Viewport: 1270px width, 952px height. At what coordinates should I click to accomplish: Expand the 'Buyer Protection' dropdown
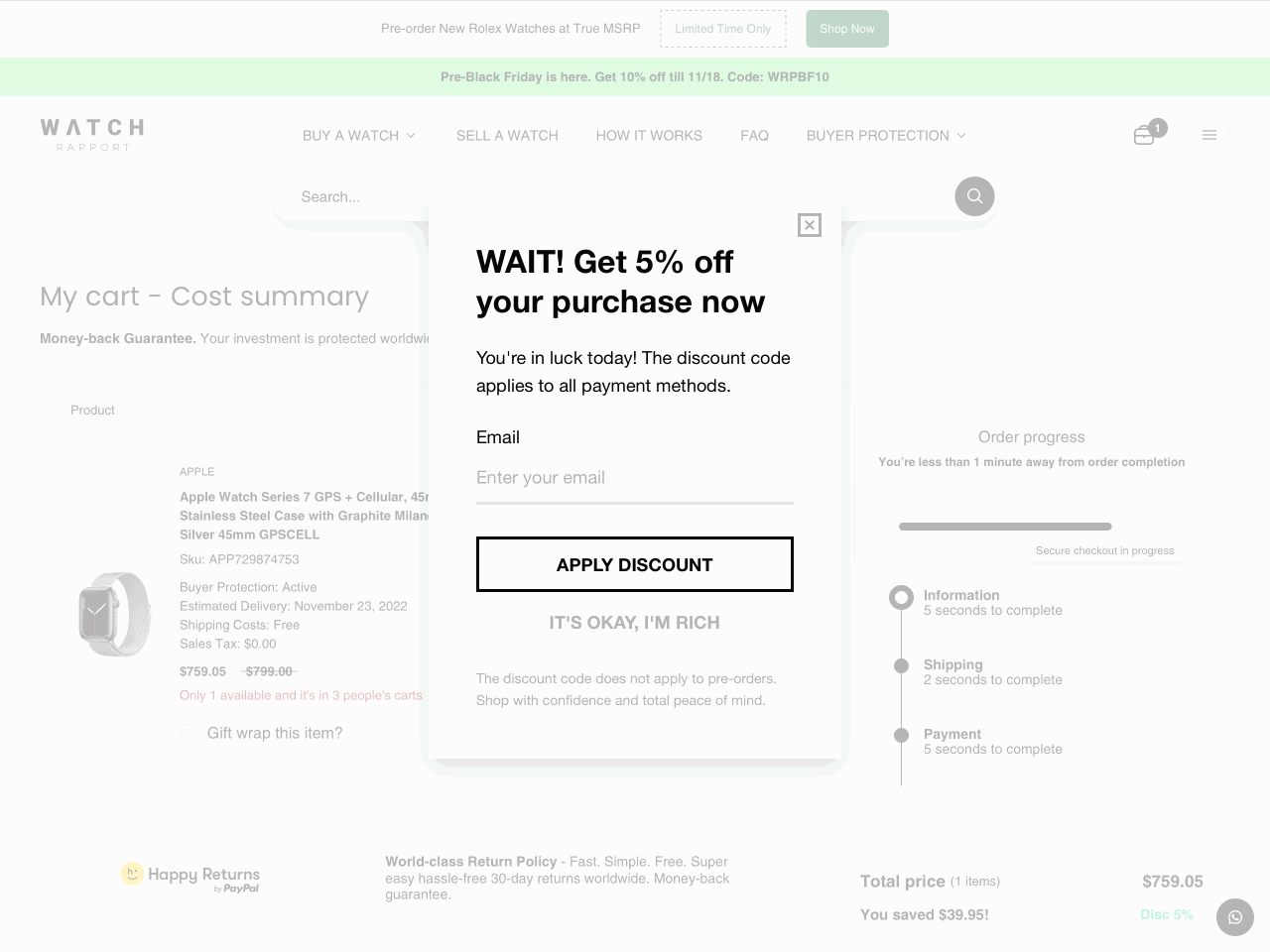click(884, 135)
